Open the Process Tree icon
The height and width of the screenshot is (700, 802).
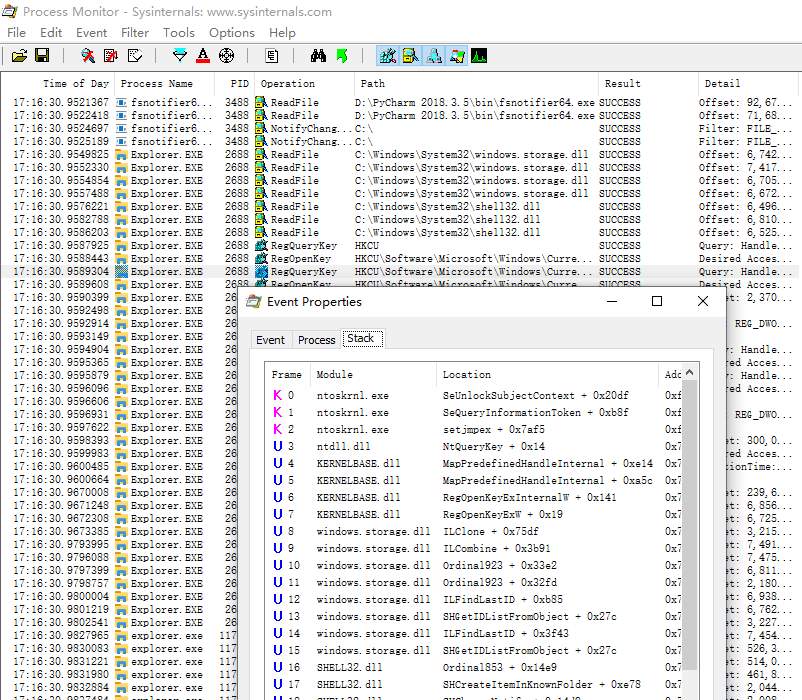271,56
